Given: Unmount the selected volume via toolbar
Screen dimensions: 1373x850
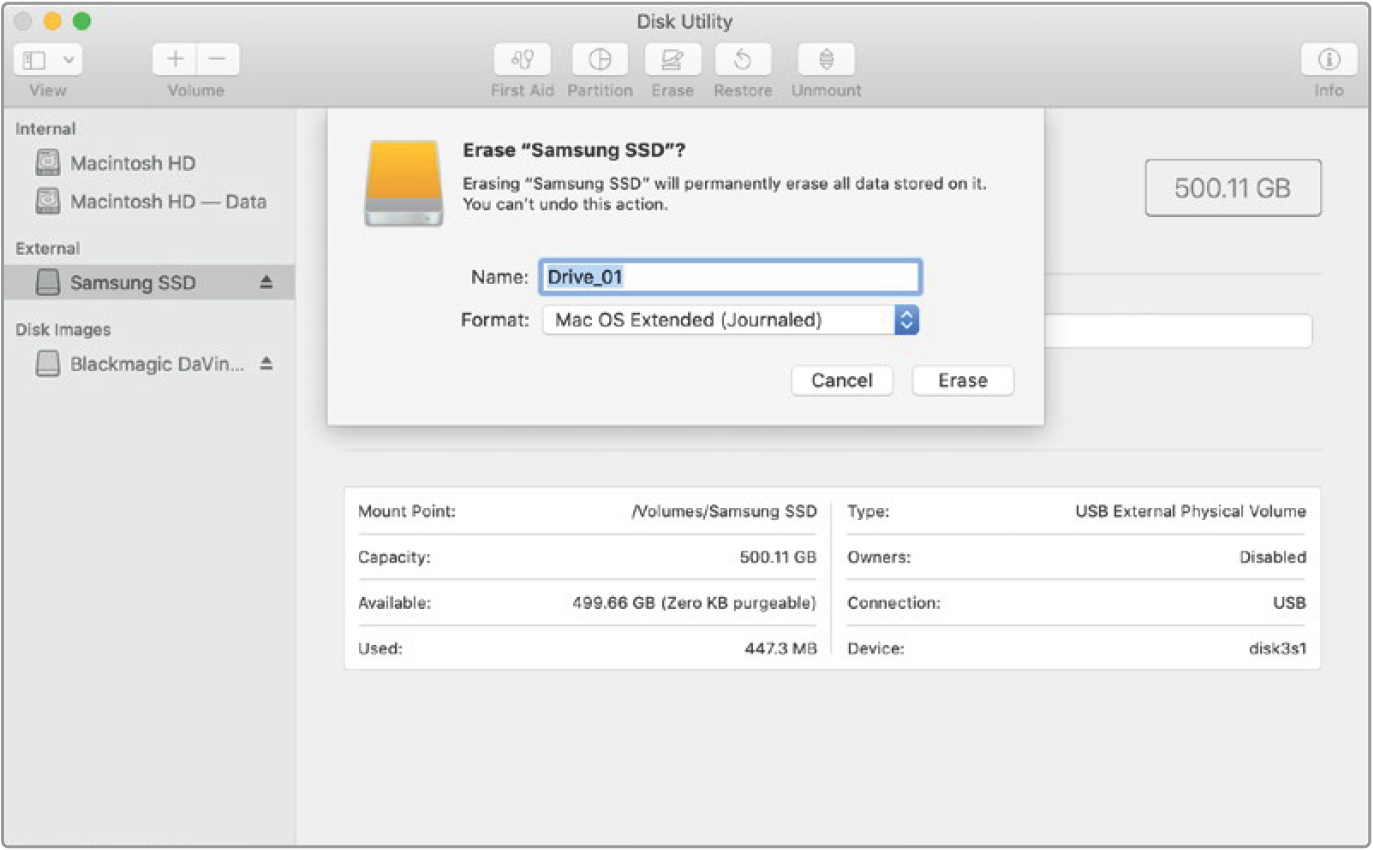Looking at the screenshot, I should 826,60.
